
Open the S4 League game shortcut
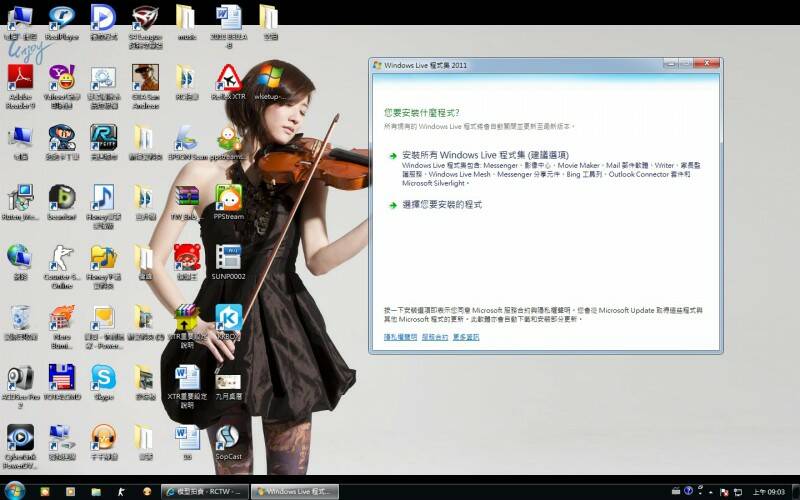click(x=145, y=27)
